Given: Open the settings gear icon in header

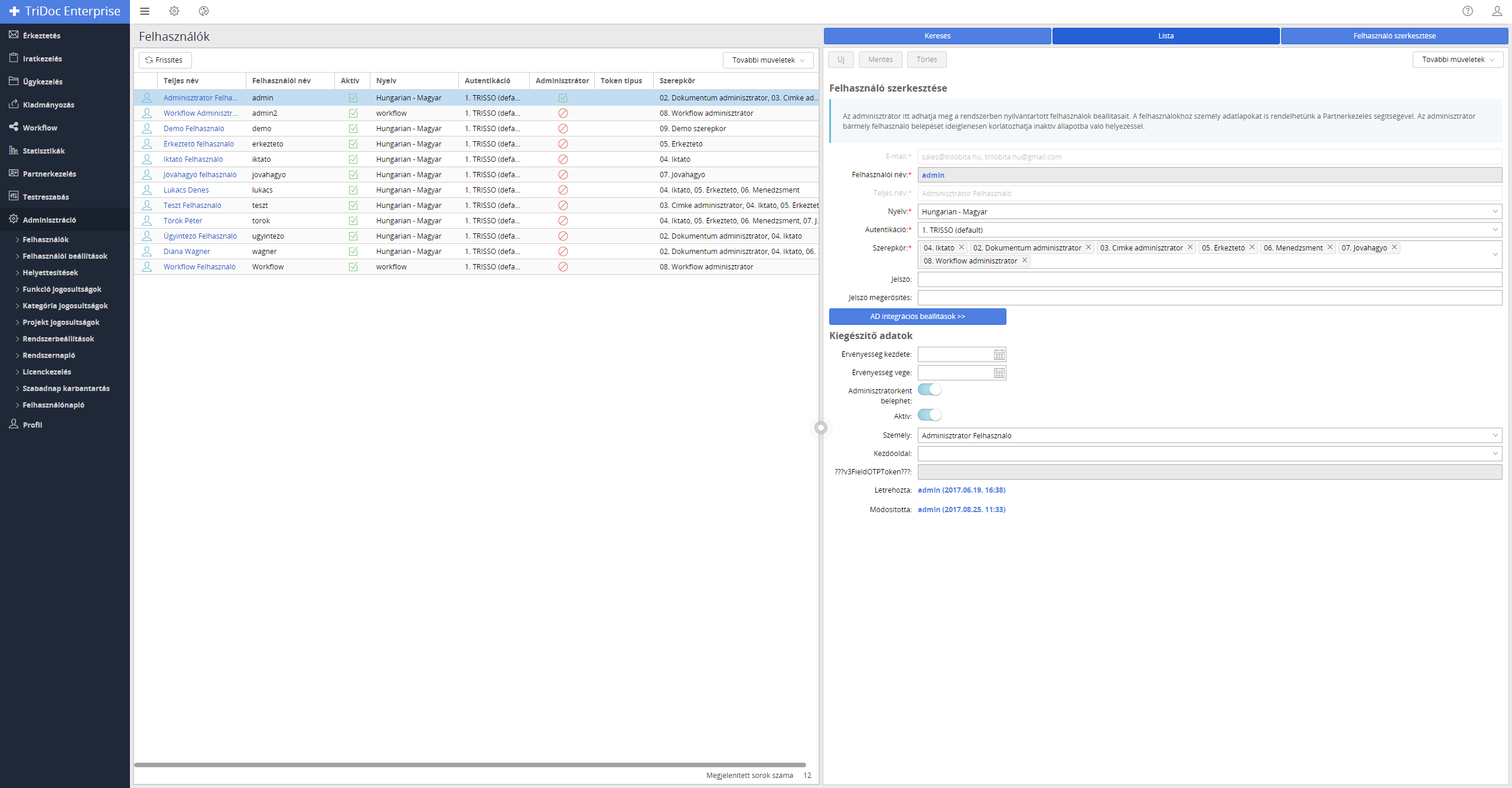Looking at the screenshot, I should [x=174, y=11].
